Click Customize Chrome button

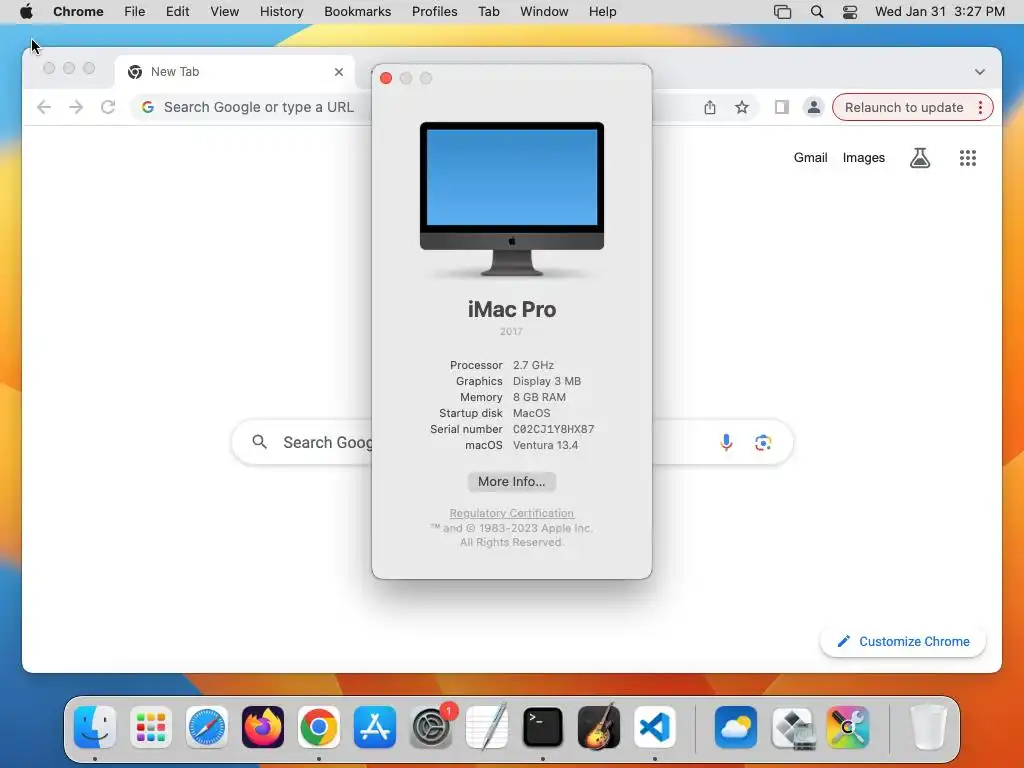pyautogui.click(x=903, y=641)
